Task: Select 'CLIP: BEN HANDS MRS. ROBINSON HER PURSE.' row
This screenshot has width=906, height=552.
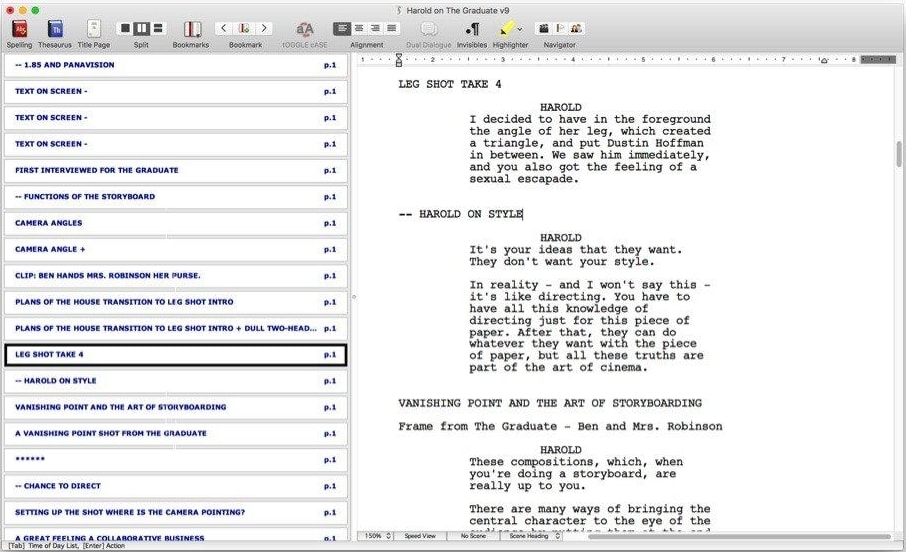Action: [176, 276]
